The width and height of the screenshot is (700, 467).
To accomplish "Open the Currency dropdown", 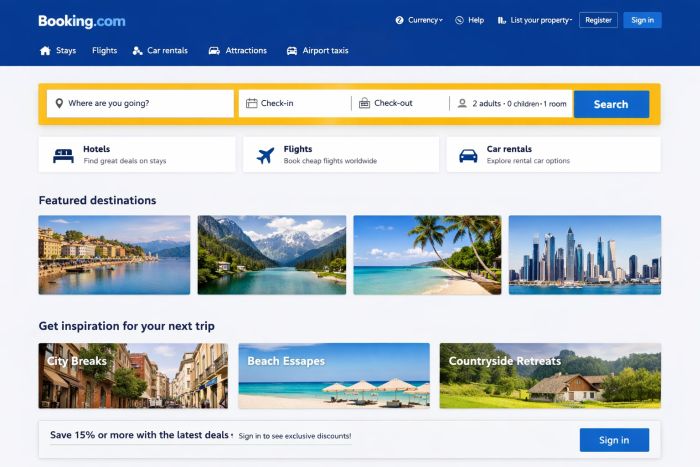I will pyautogui.click(x=419, y=20).
